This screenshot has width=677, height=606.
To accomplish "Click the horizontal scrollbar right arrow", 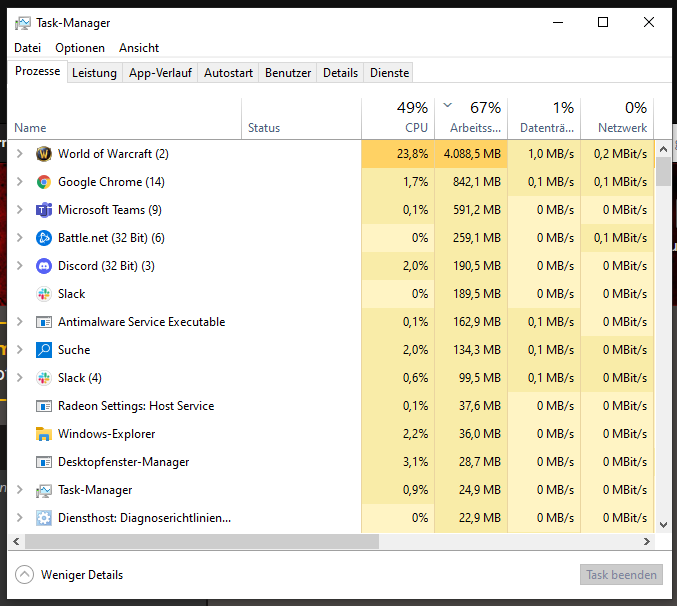I will point(646,541).
